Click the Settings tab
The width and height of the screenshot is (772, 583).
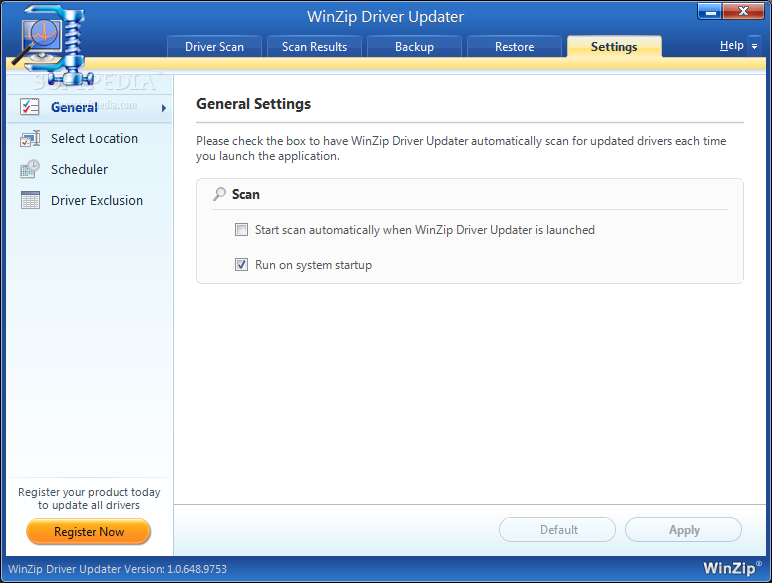614,47
